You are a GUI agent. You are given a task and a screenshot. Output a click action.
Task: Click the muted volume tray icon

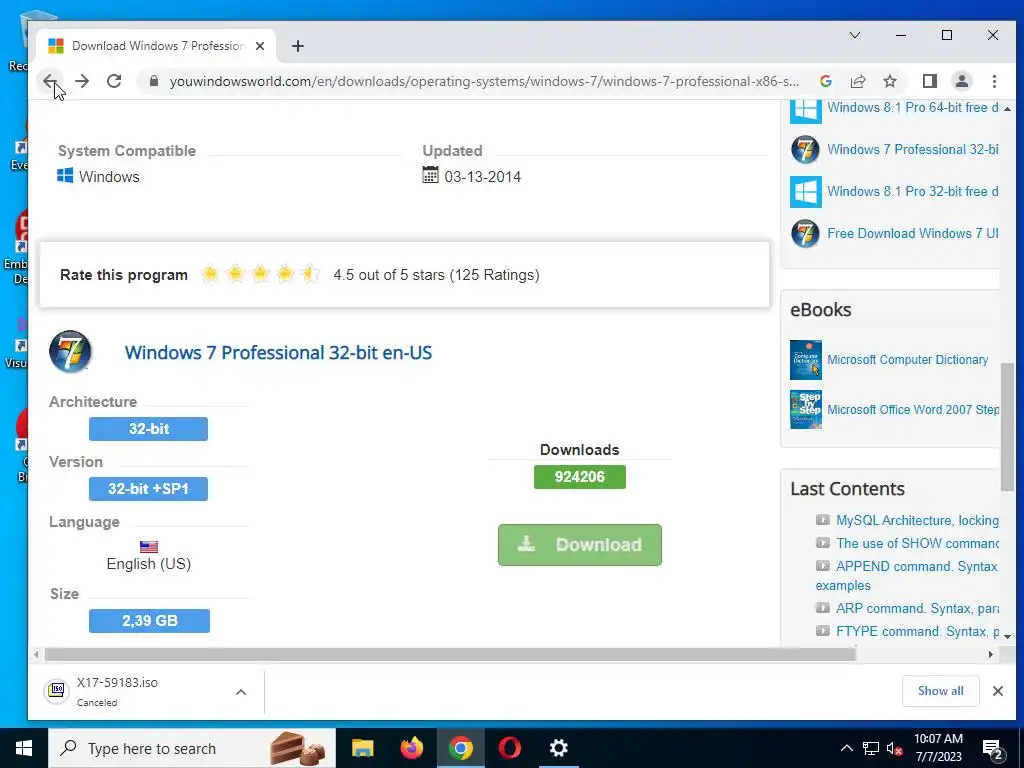click(895, 748)
